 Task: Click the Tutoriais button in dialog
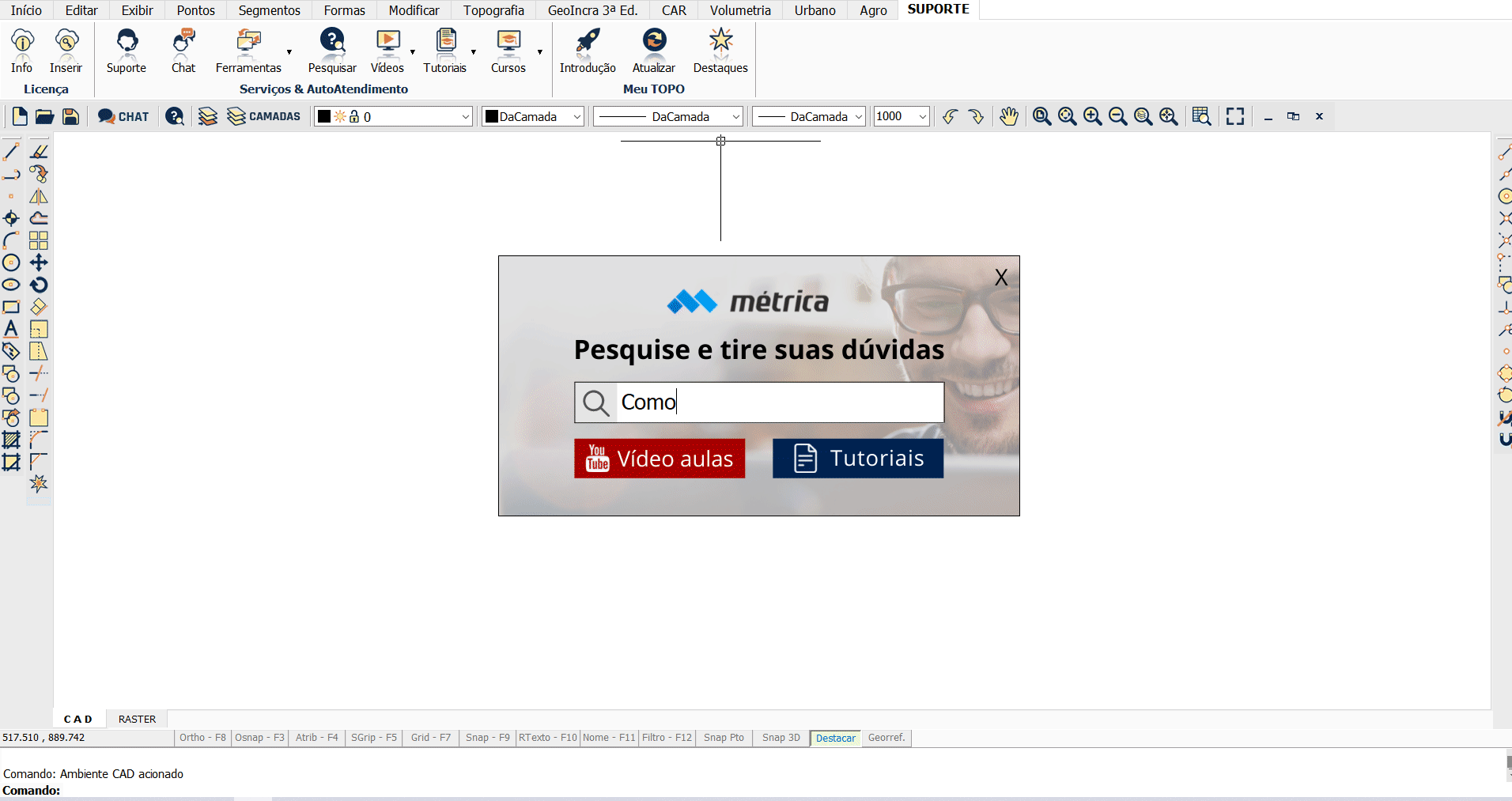point(858,459)
